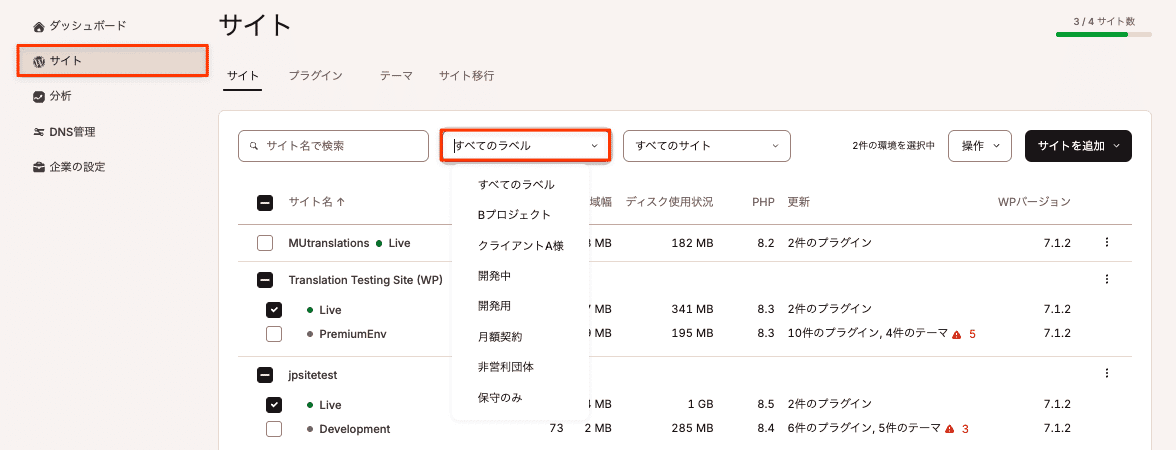1176x450 pixels.
Task: Click the WordPress icon beside サイト in sidebar
Action: [39, 62]
